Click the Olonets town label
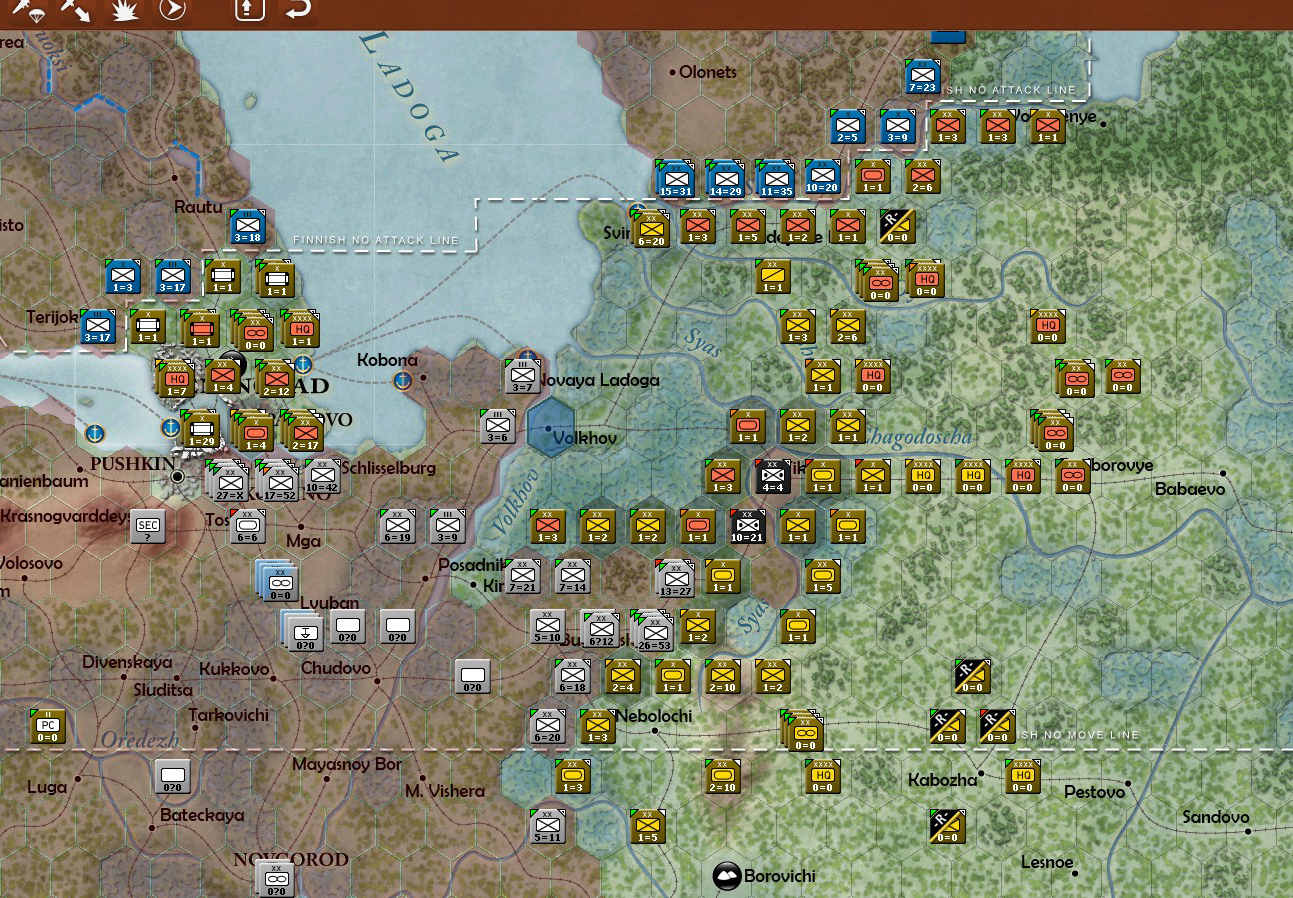The height and width of the screenshot is (898, 1293). [708, 72]
